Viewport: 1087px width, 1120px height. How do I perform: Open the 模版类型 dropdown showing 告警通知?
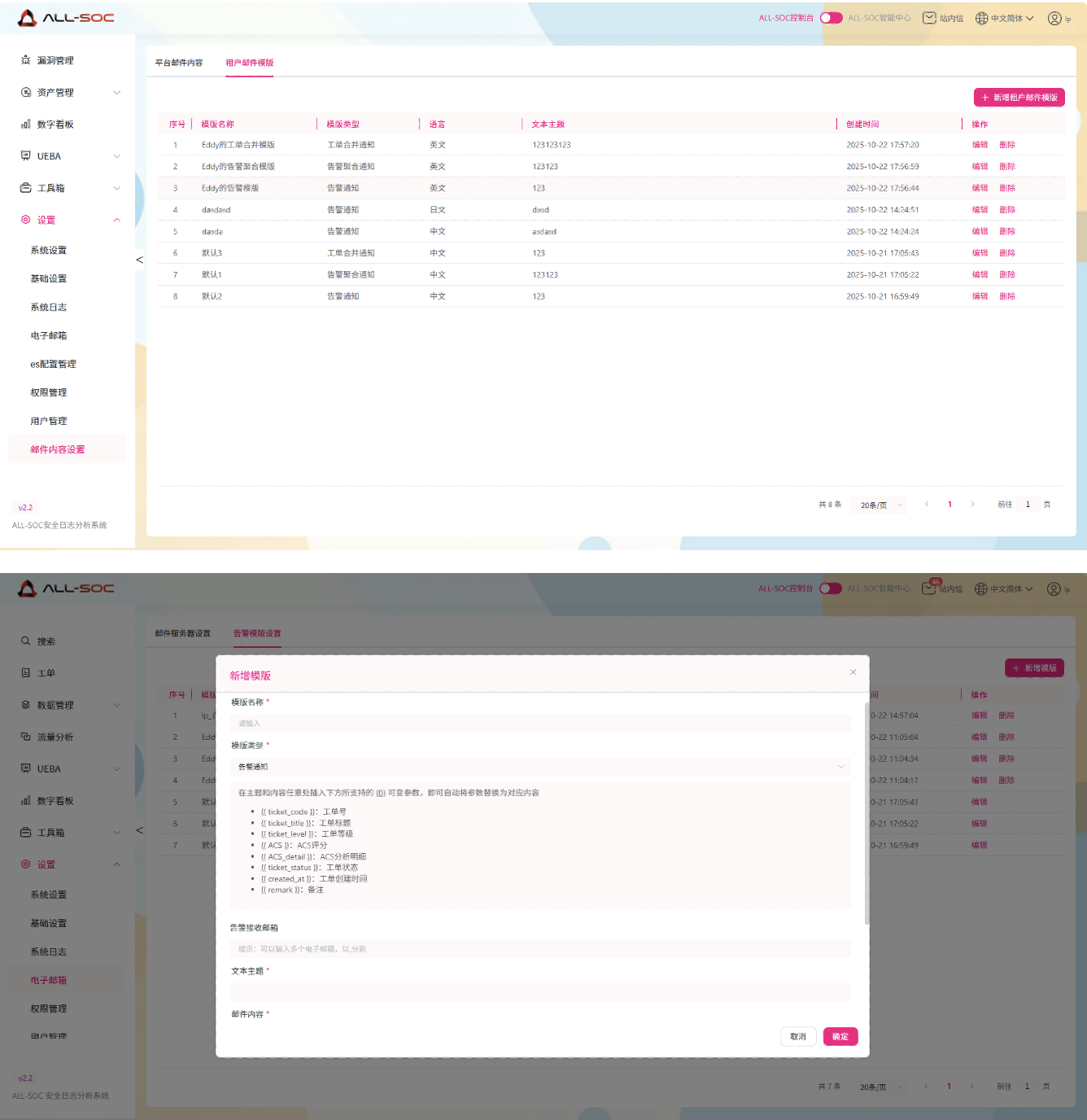click(x=540, y=767)
